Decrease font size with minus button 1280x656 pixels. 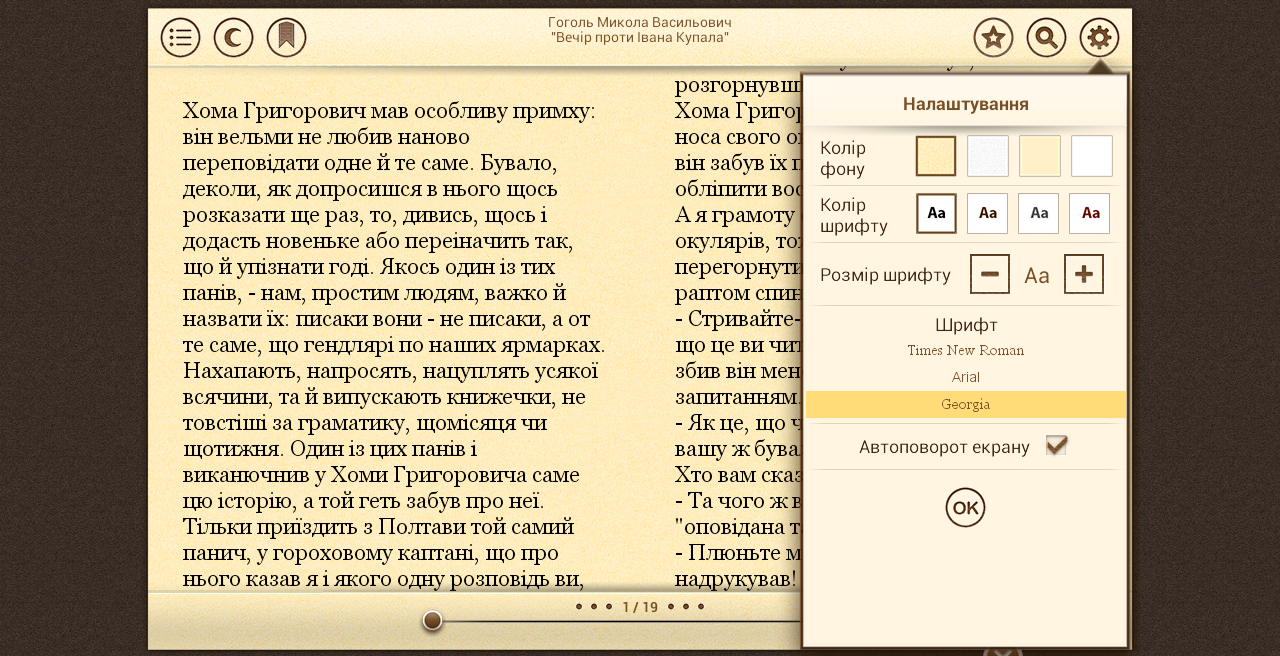click(989, 274)
